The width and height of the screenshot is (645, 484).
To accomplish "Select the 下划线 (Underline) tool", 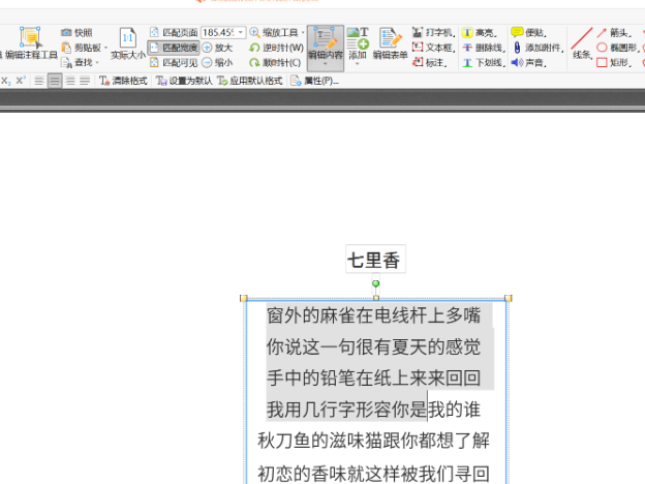I will coord(484,63).
